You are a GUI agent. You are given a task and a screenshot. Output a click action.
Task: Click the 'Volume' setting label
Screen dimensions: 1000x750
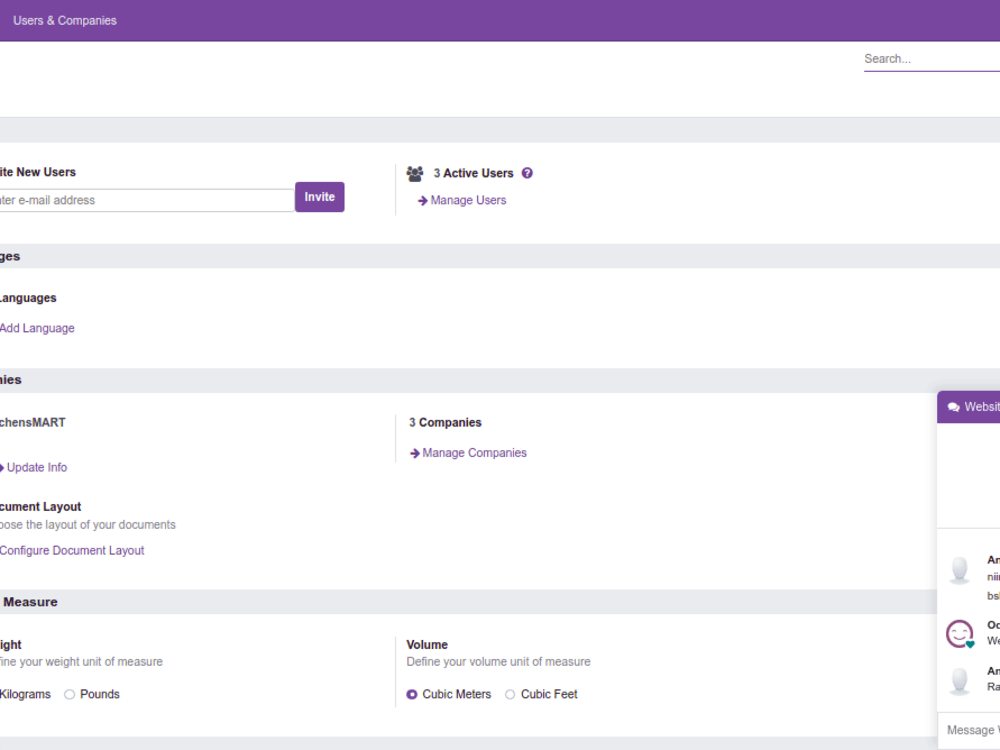tap(427, 645)
